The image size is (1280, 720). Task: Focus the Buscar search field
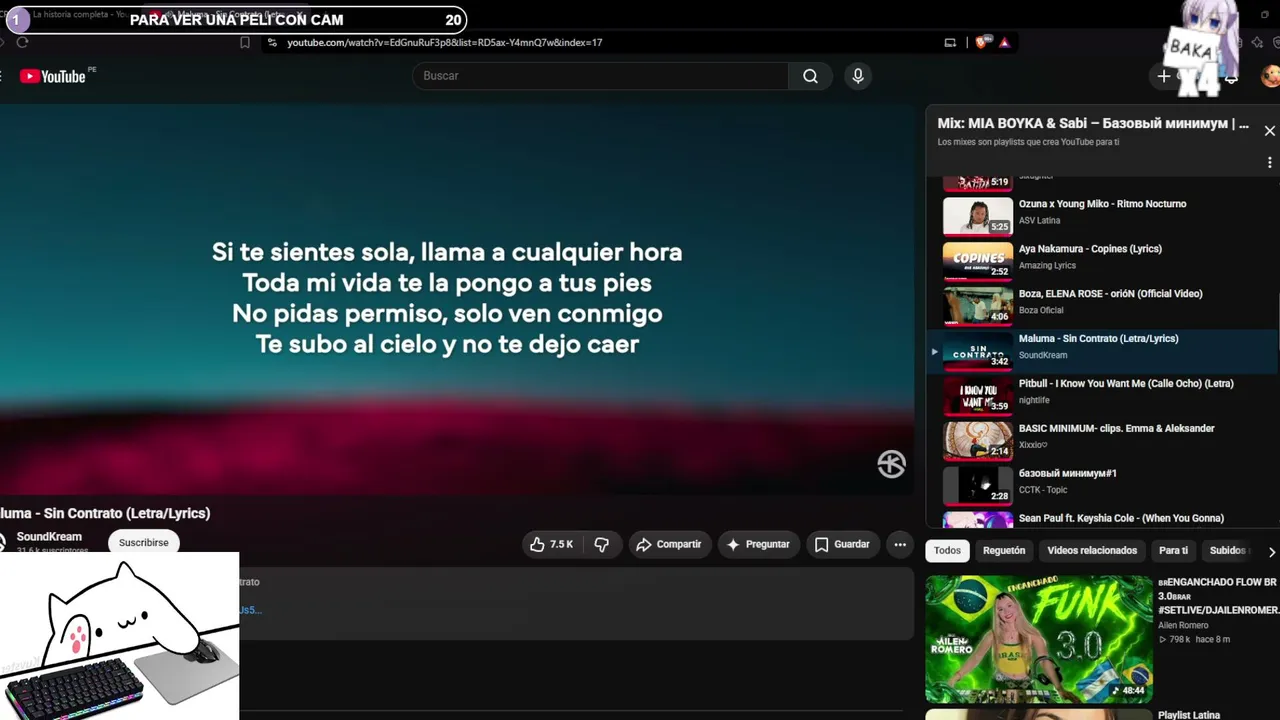point(600,76)
